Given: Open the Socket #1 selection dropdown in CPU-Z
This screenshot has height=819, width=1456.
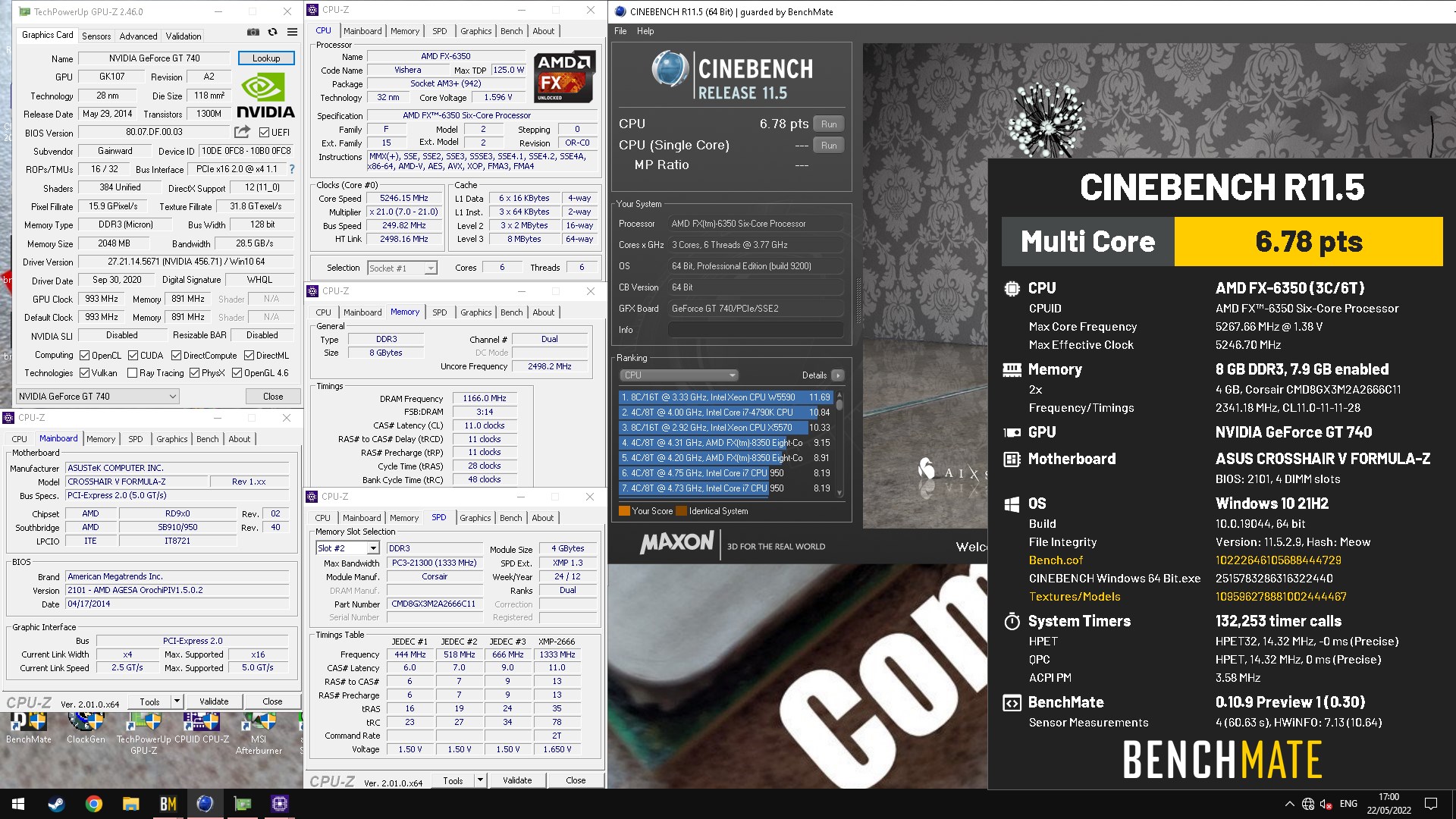Looking at the screenshot, I should (402, 268).
